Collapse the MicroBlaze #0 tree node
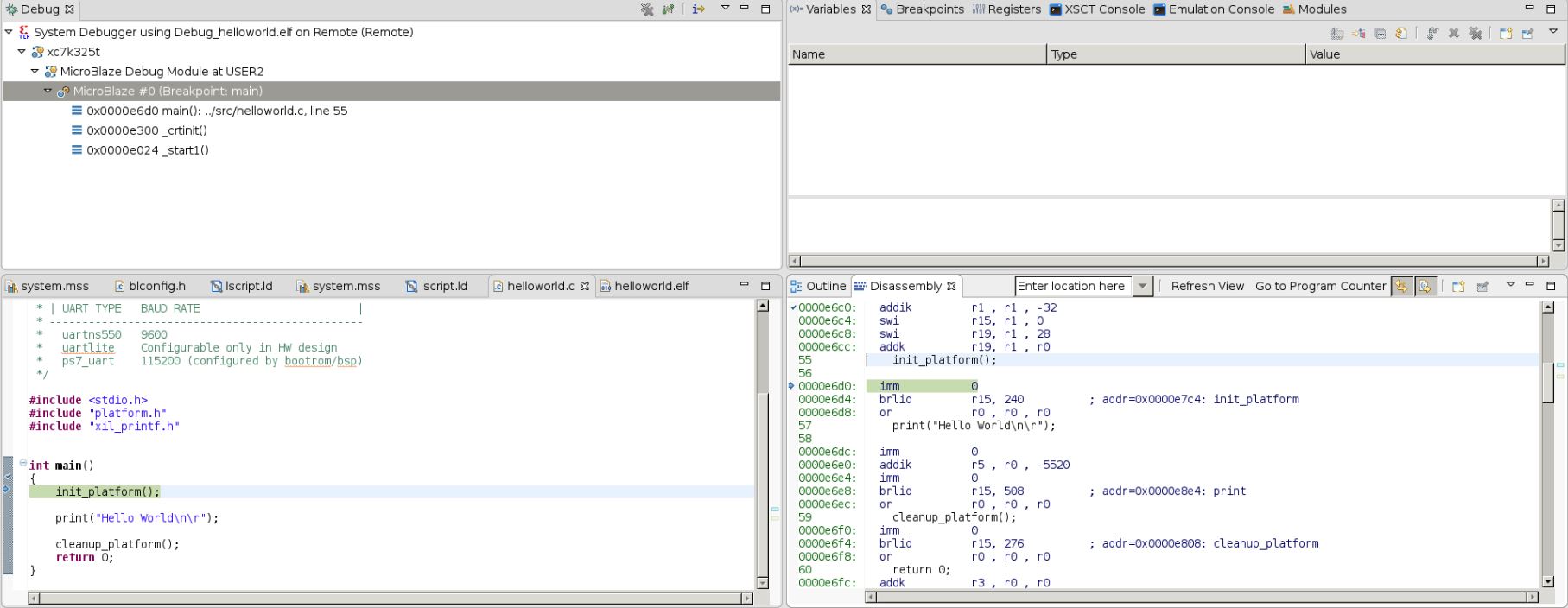Image resolution: width=1568 pixels, height=608 pixels. click(48, 92)
